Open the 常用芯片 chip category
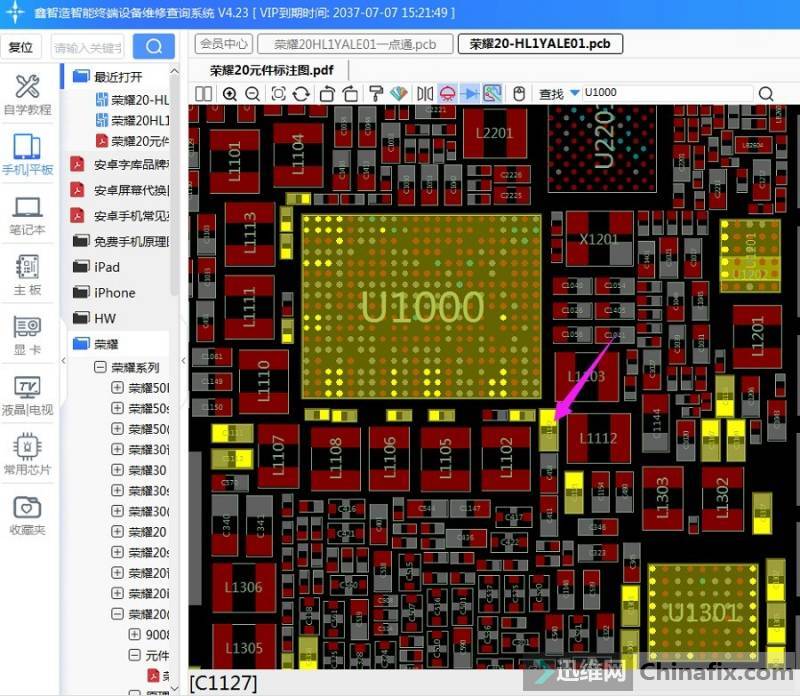Viewport: 800px width, 696px height. click(x=27, y=456)
